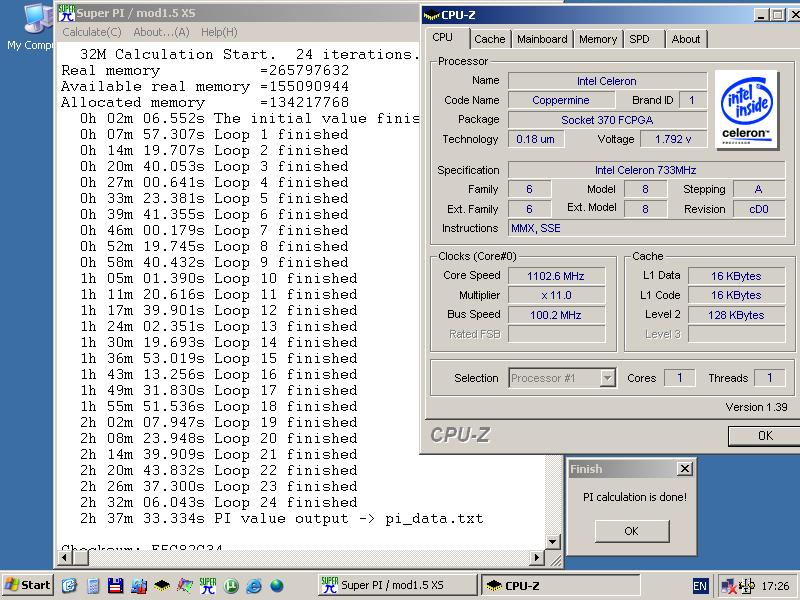
Task: Switch to CPU-Z taskbar button
Action: pos(560,585)
